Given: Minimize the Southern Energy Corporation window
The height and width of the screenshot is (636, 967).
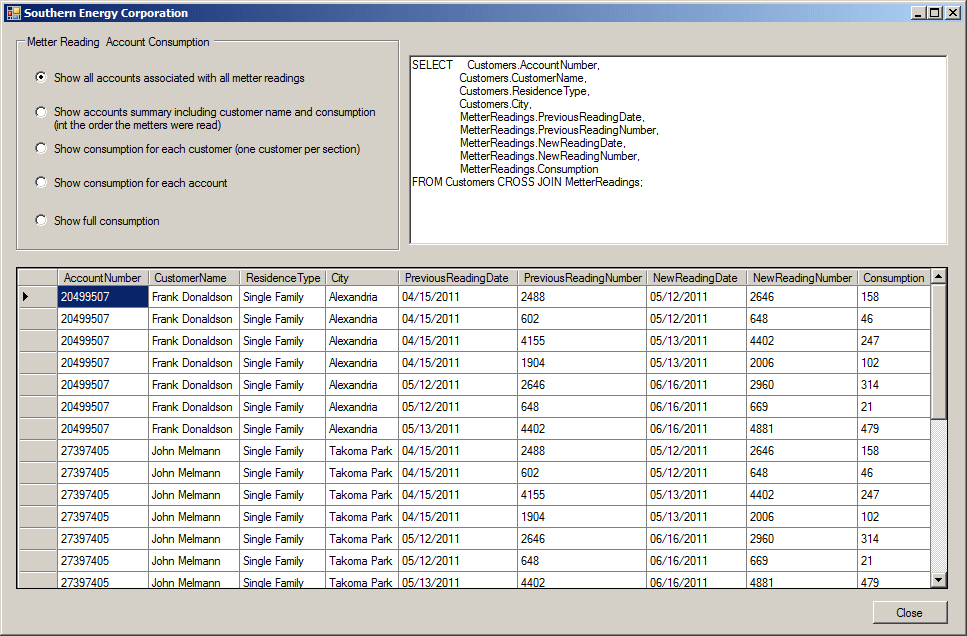Looking at the screenshot, I should 918,13.
